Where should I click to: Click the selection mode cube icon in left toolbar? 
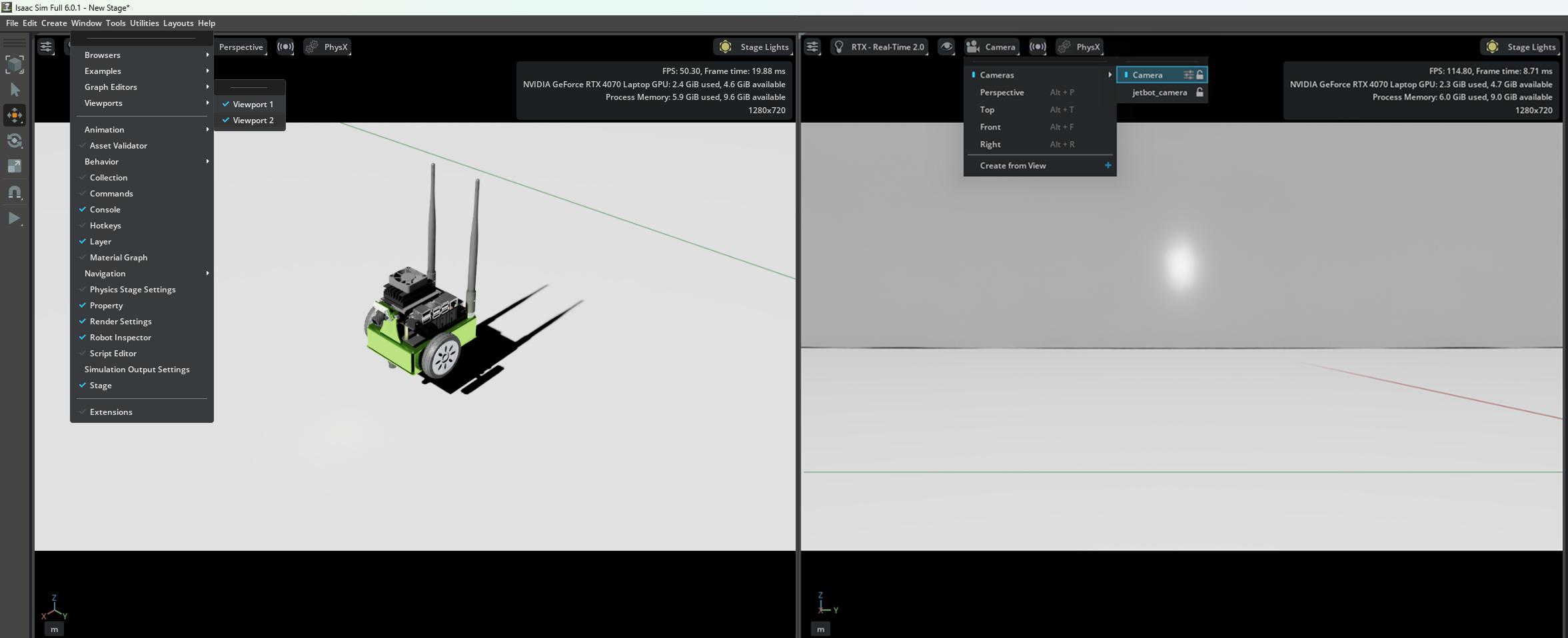point(15,65)
